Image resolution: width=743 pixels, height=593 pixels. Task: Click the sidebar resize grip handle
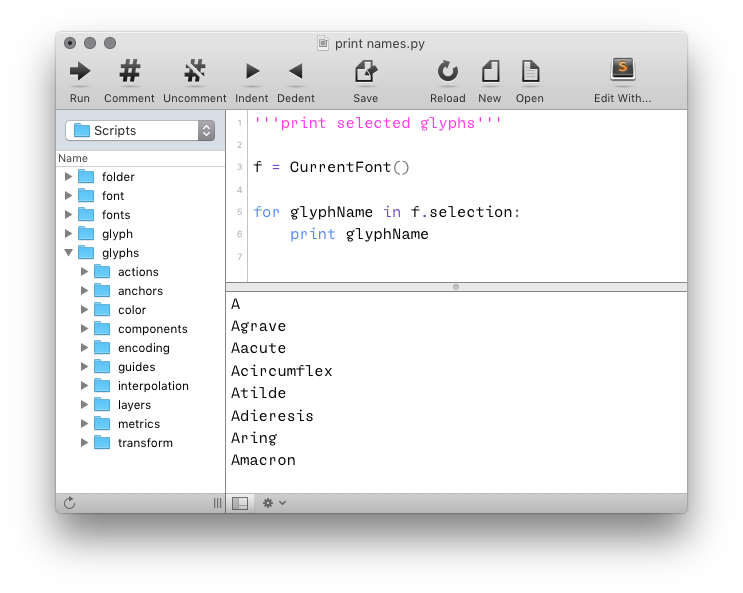pos(217,503)
